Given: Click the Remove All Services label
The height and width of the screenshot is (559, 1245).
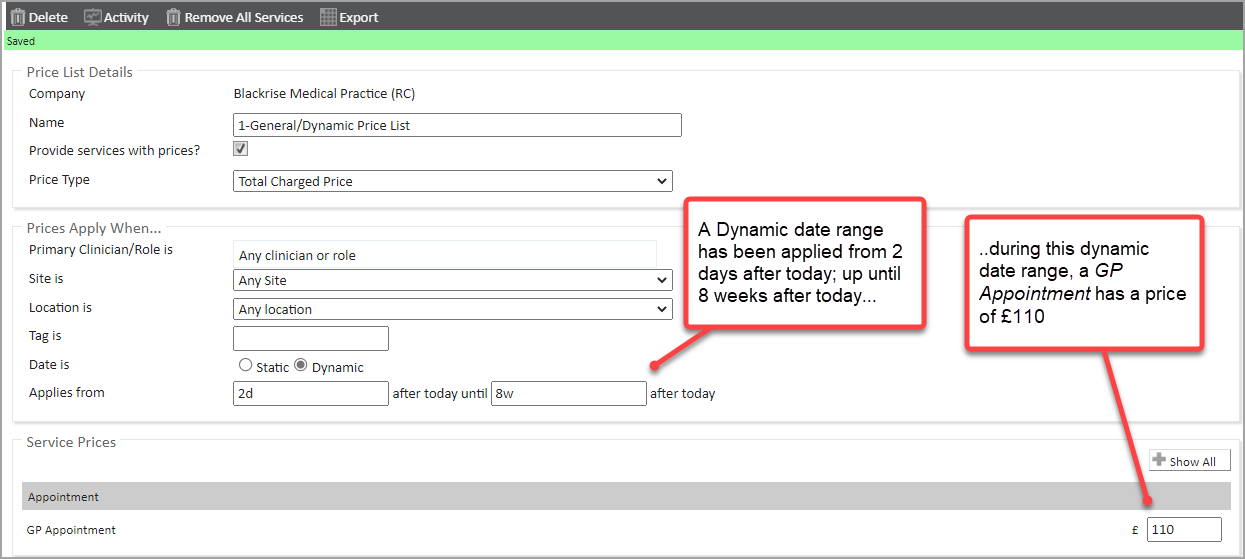Looking at the screenshot, I should pyautogui.click(x=244, y=17).
